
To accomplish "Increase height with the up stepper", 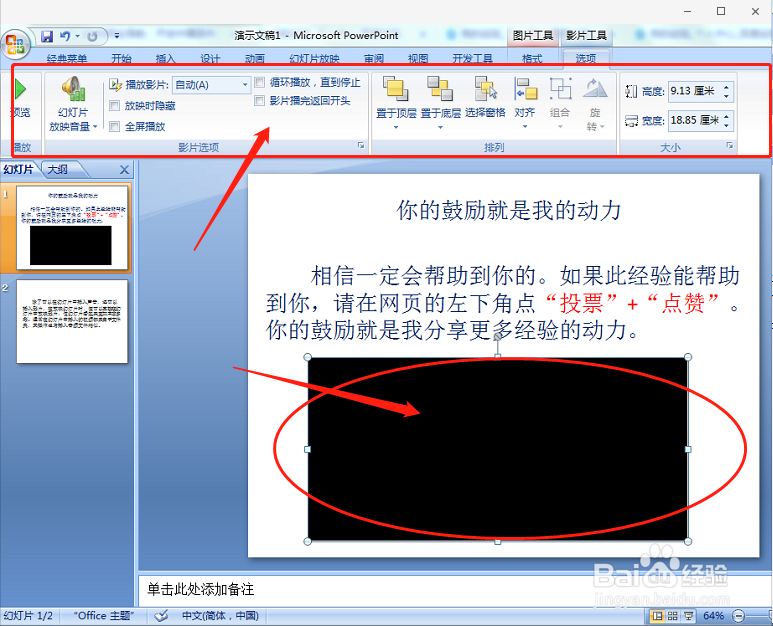I will pos(726,87).
